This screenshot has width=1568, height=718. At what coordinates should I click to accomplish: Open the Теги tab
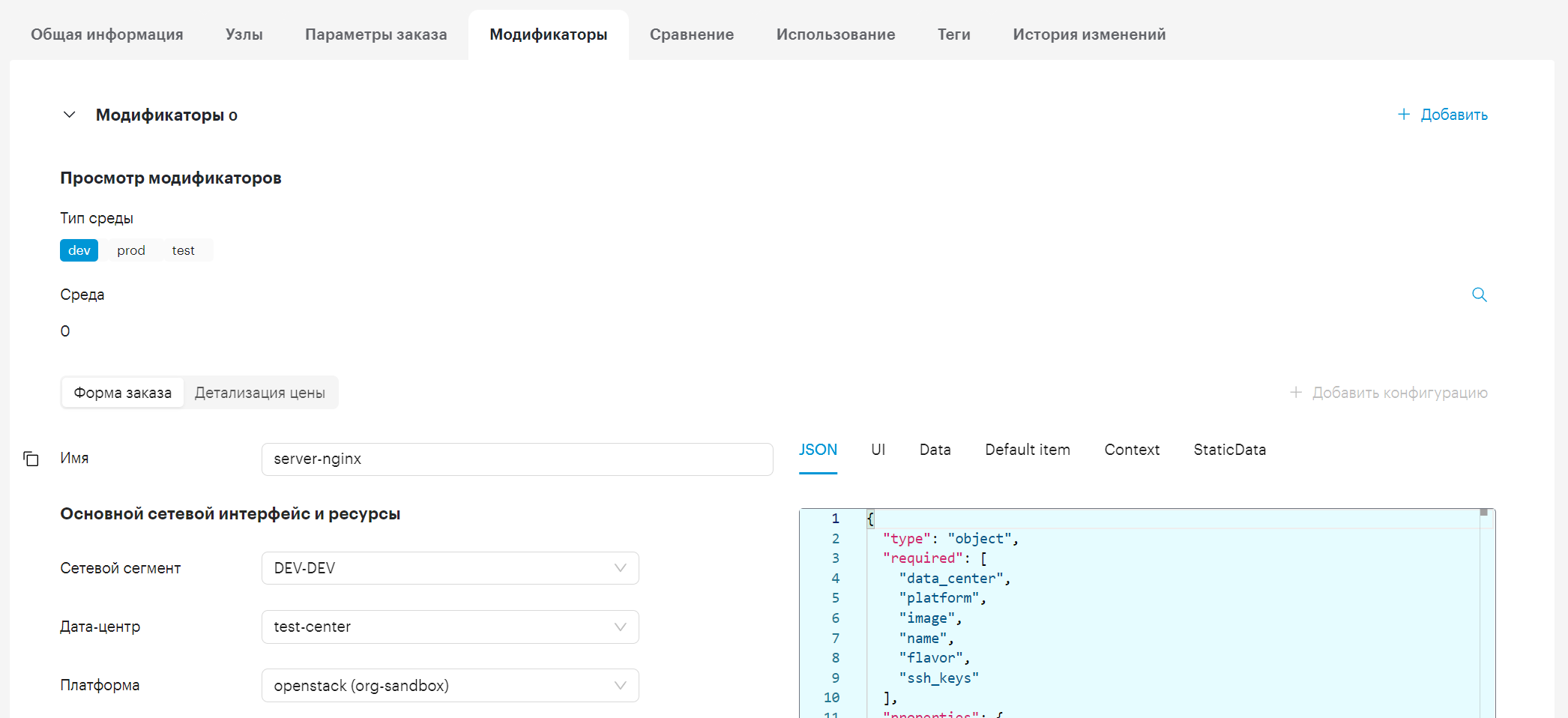pos(954,34)
